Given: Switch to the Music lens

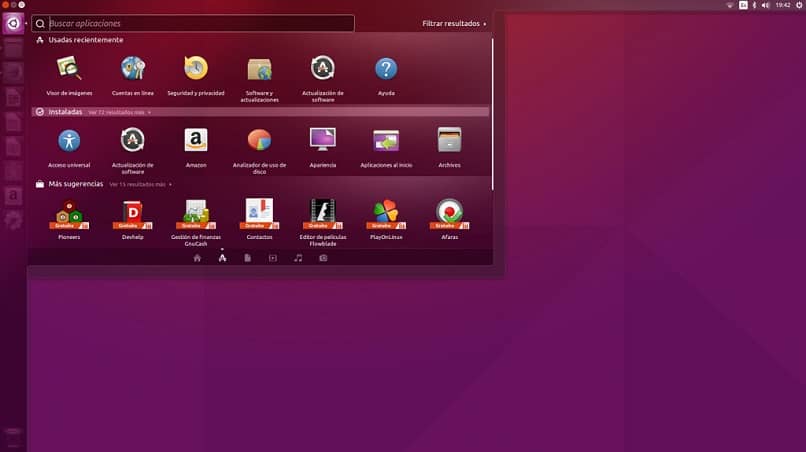Looking at the screenshot, I should pyautogui.click(x=298, y=258).
